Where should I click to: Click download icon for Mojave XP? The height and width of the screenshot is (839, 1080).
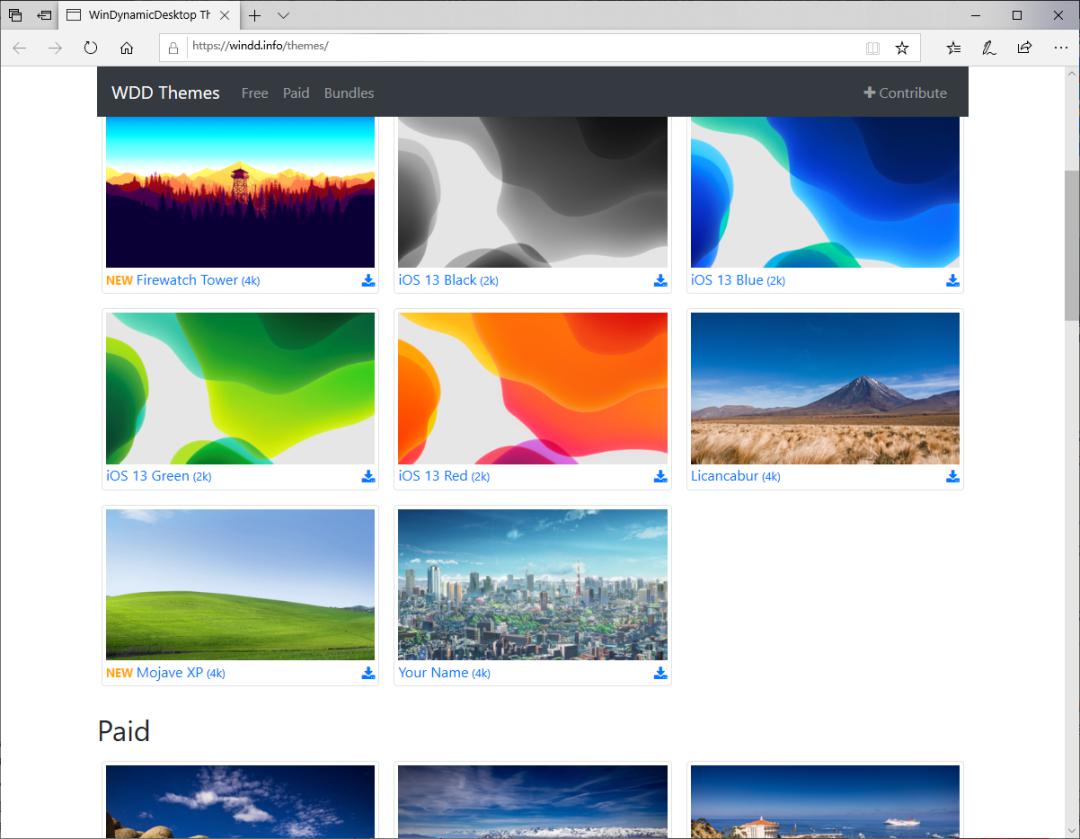click(368, 673)
